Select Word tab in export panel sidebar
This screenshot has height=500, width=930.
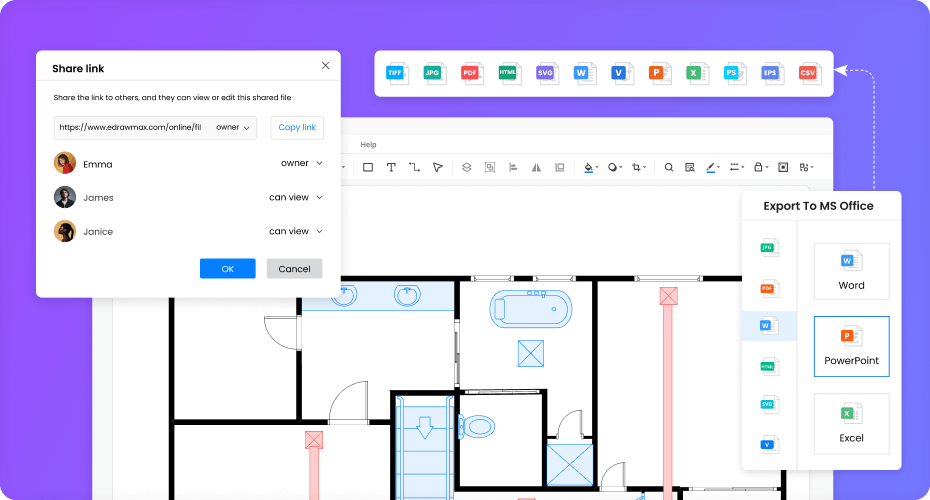tap(769, 326)
